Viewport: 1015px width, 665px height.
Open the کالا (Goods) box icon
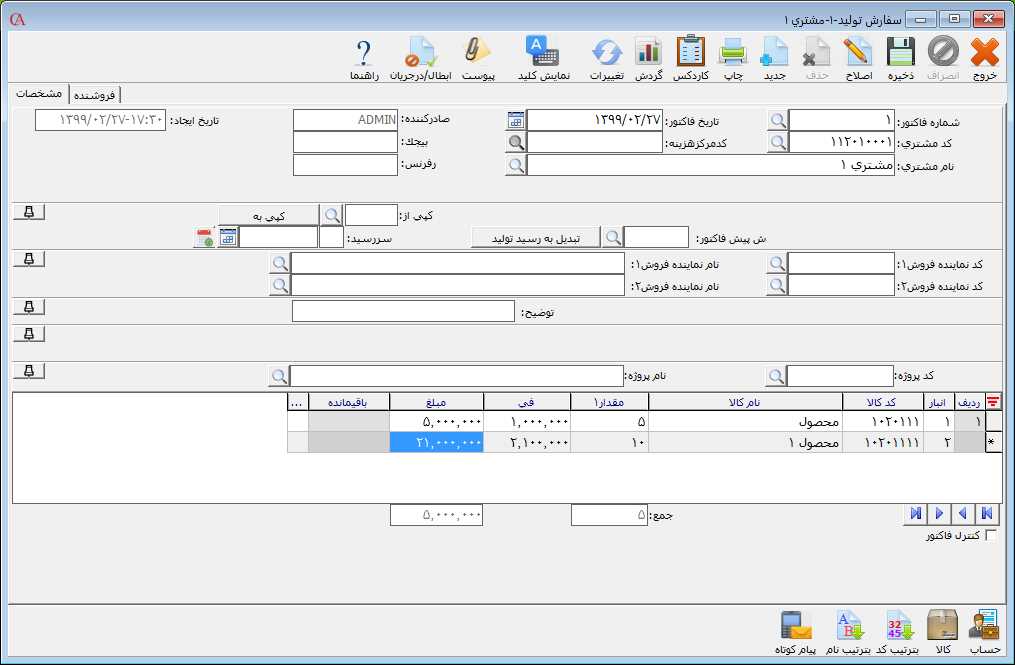[x=942, y=628]
